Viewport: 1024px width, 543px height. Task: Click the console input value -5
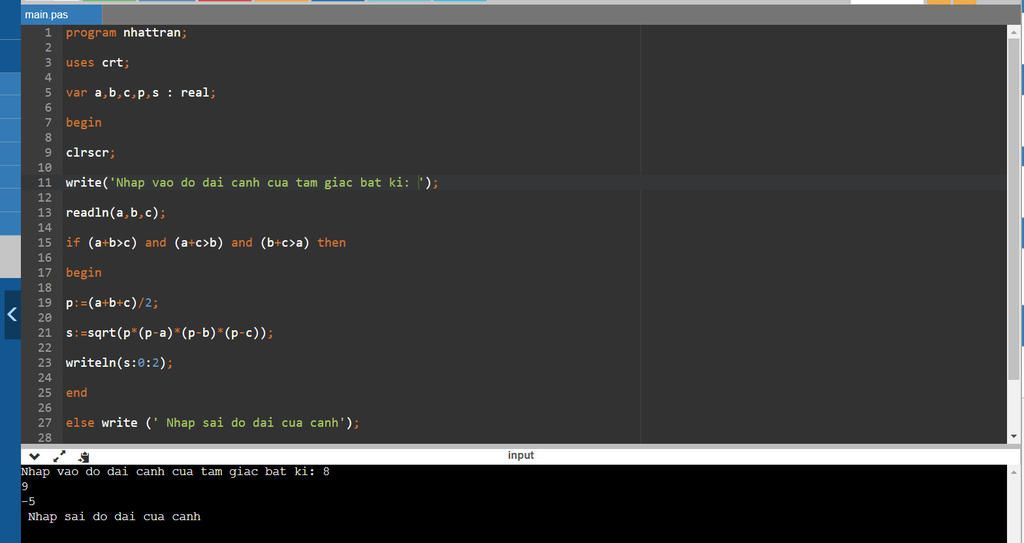[28, 502]
